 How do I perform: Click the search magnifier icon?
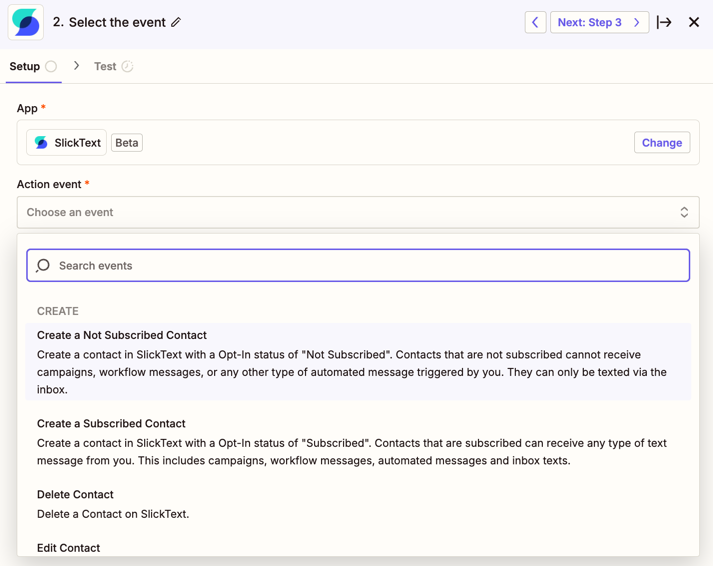[43, 265]
